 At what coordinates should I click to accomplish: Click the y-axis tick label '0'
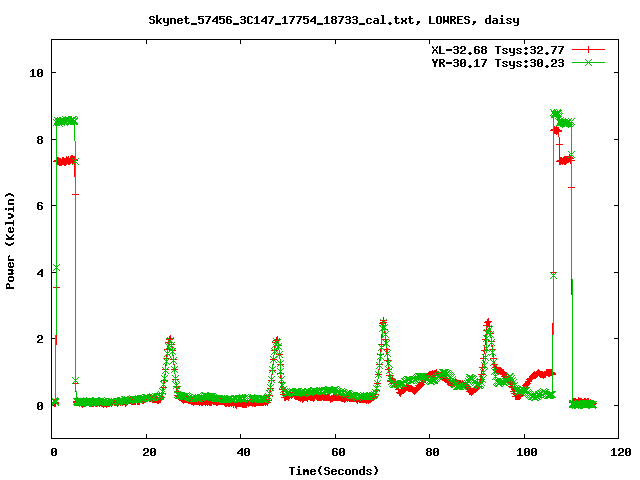[x=40, y=406]
